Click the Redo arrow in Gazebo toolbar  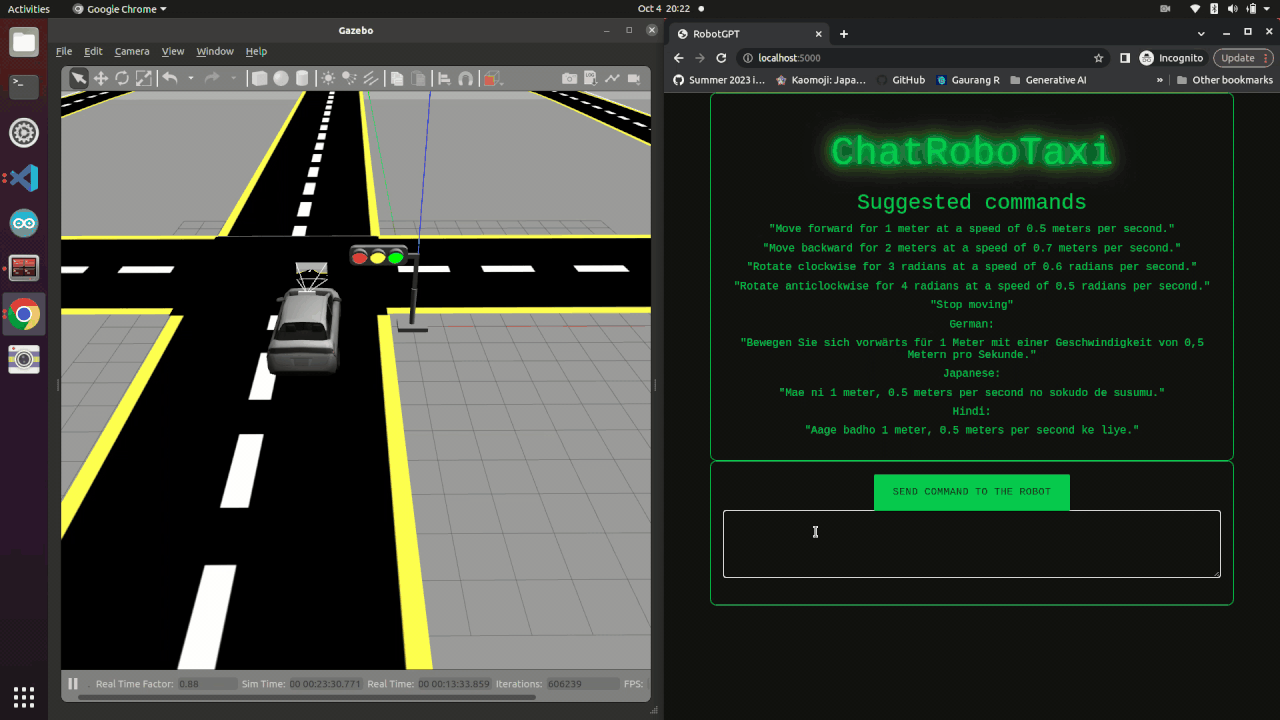click(212, 79)
